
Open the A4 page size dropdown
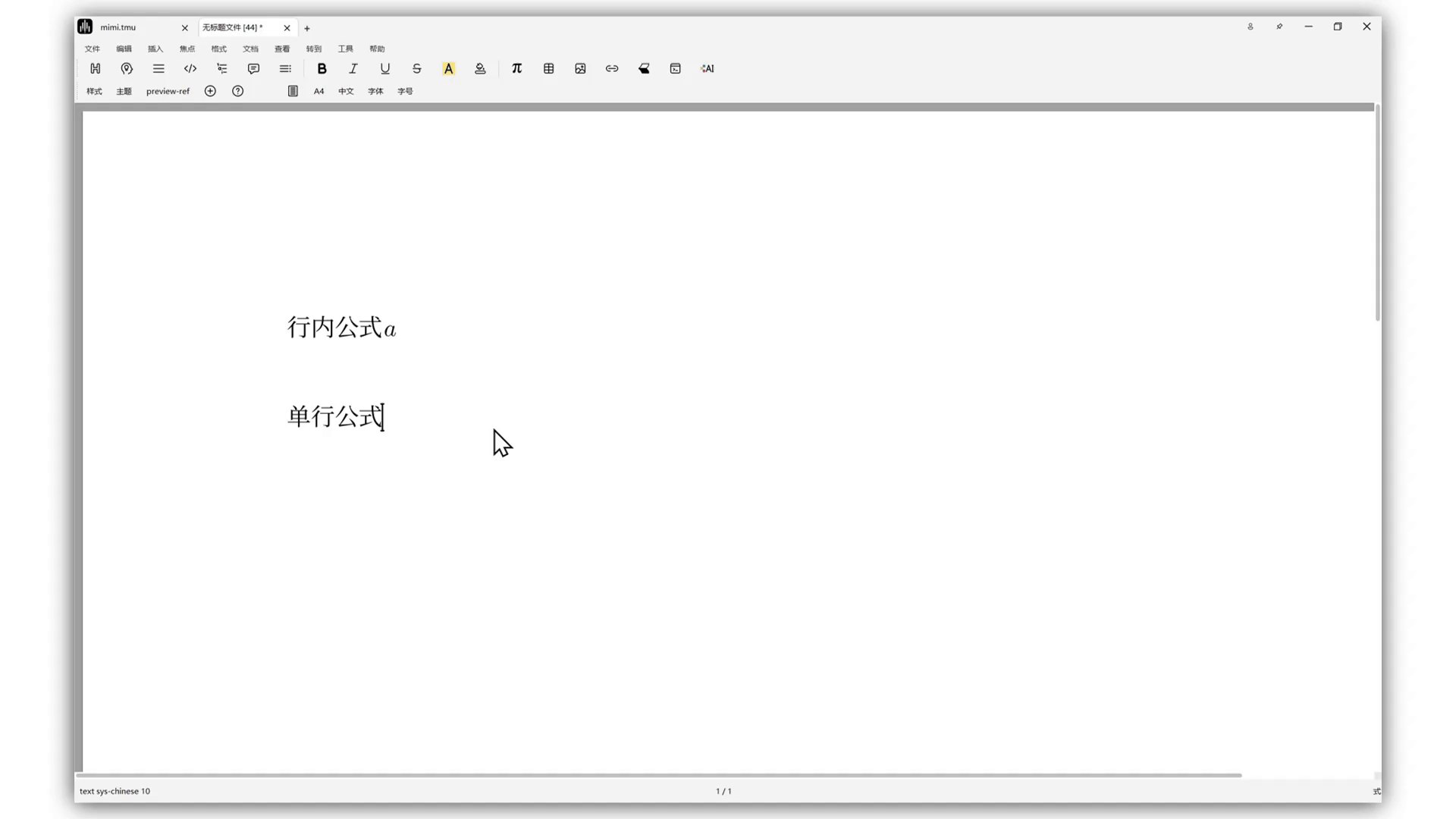pos(318,91)
